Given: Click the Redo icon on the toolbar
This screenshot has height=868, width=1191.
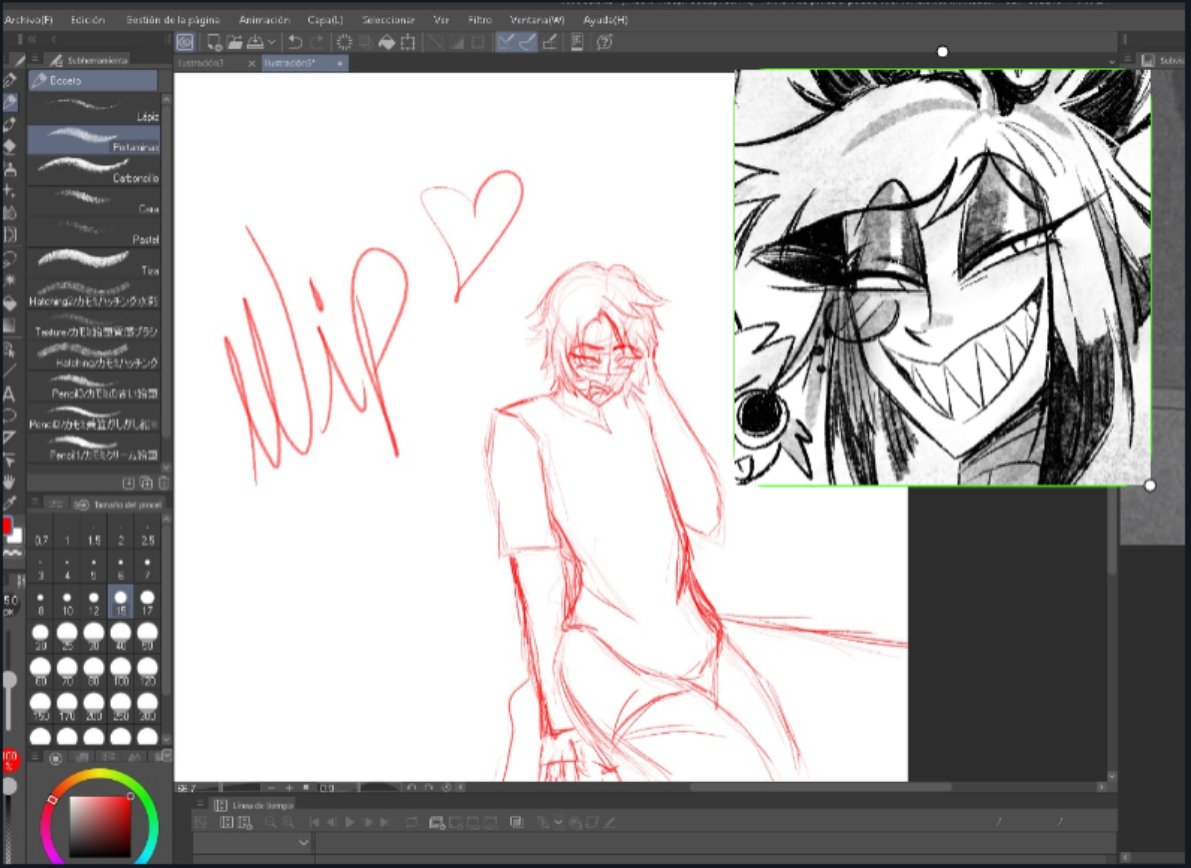Looking at the screenshot, I should (x=317, y=43).
